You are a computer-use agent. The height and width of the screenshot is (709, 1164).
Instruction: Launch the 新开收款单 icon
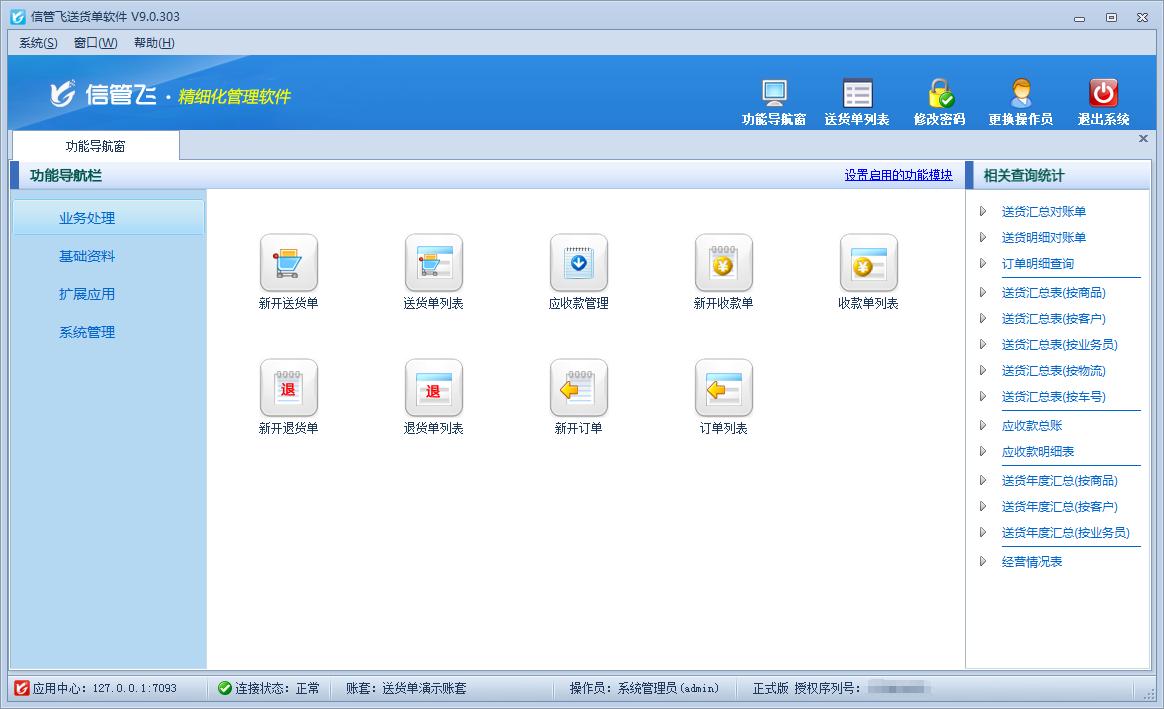click(x=723, y=263)
